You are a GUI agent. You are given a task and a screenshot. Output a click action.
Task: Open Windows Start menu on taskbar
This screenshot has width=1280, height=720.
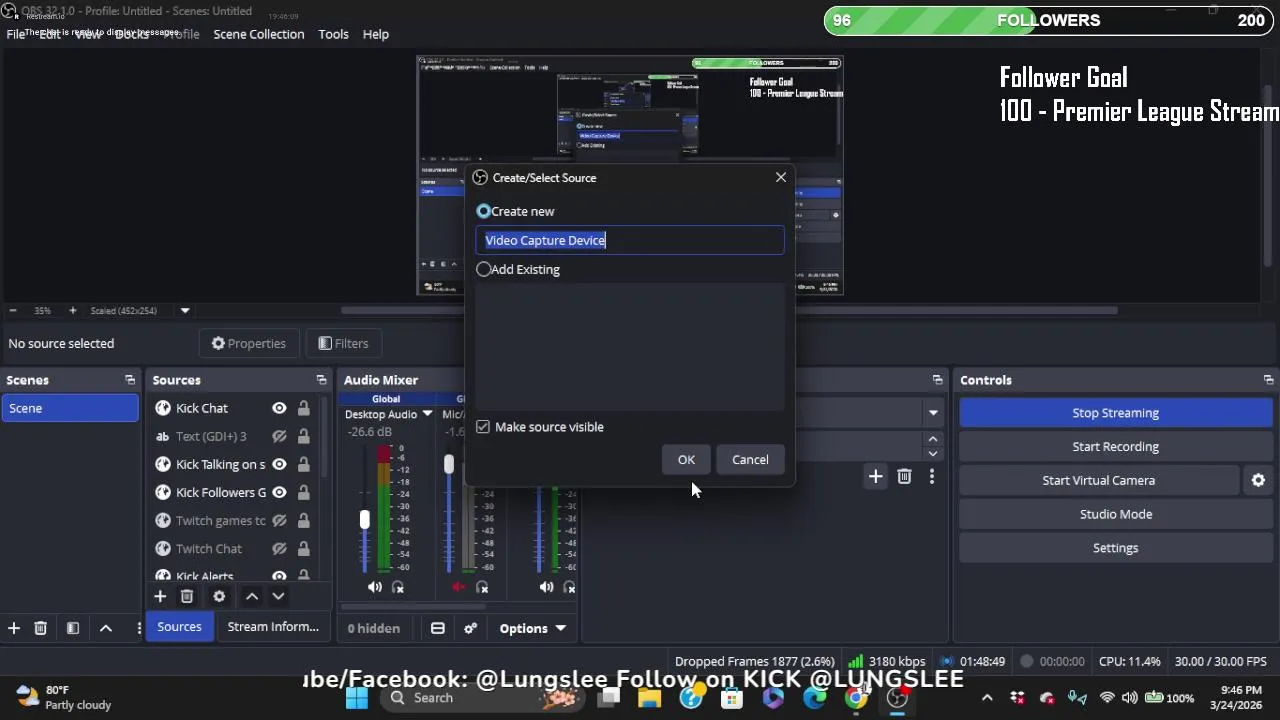point(357,698)
